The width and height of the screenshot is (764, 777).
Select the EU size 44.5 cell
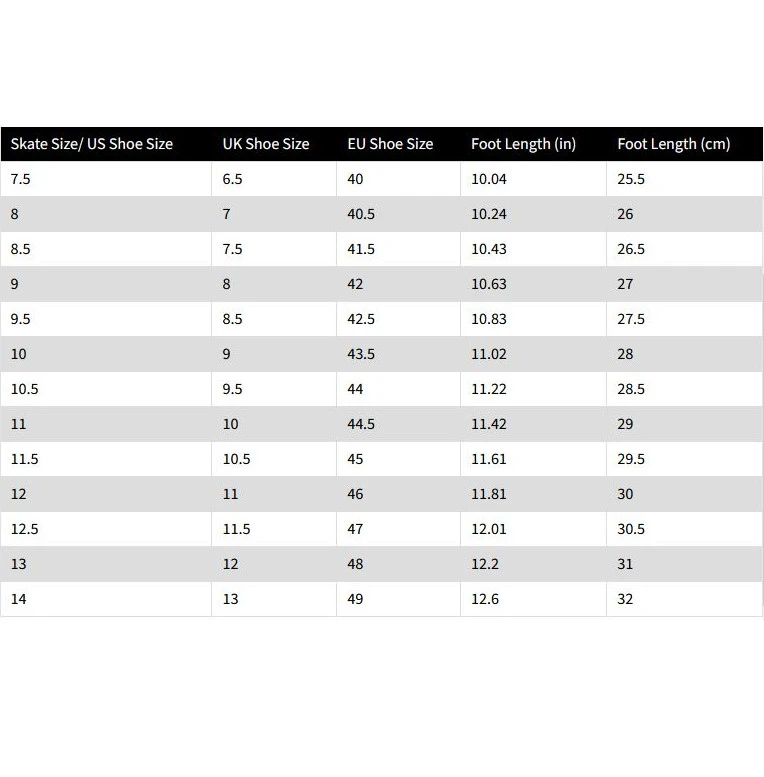point(361,424)
